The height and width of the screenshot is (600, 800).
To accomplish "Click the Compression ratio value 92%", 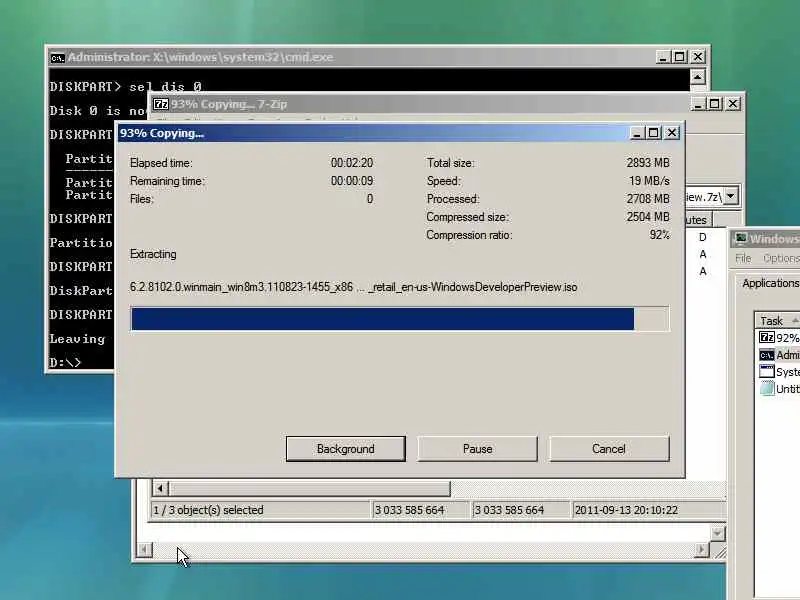I will pyautogui.click(x=660, y=235).
